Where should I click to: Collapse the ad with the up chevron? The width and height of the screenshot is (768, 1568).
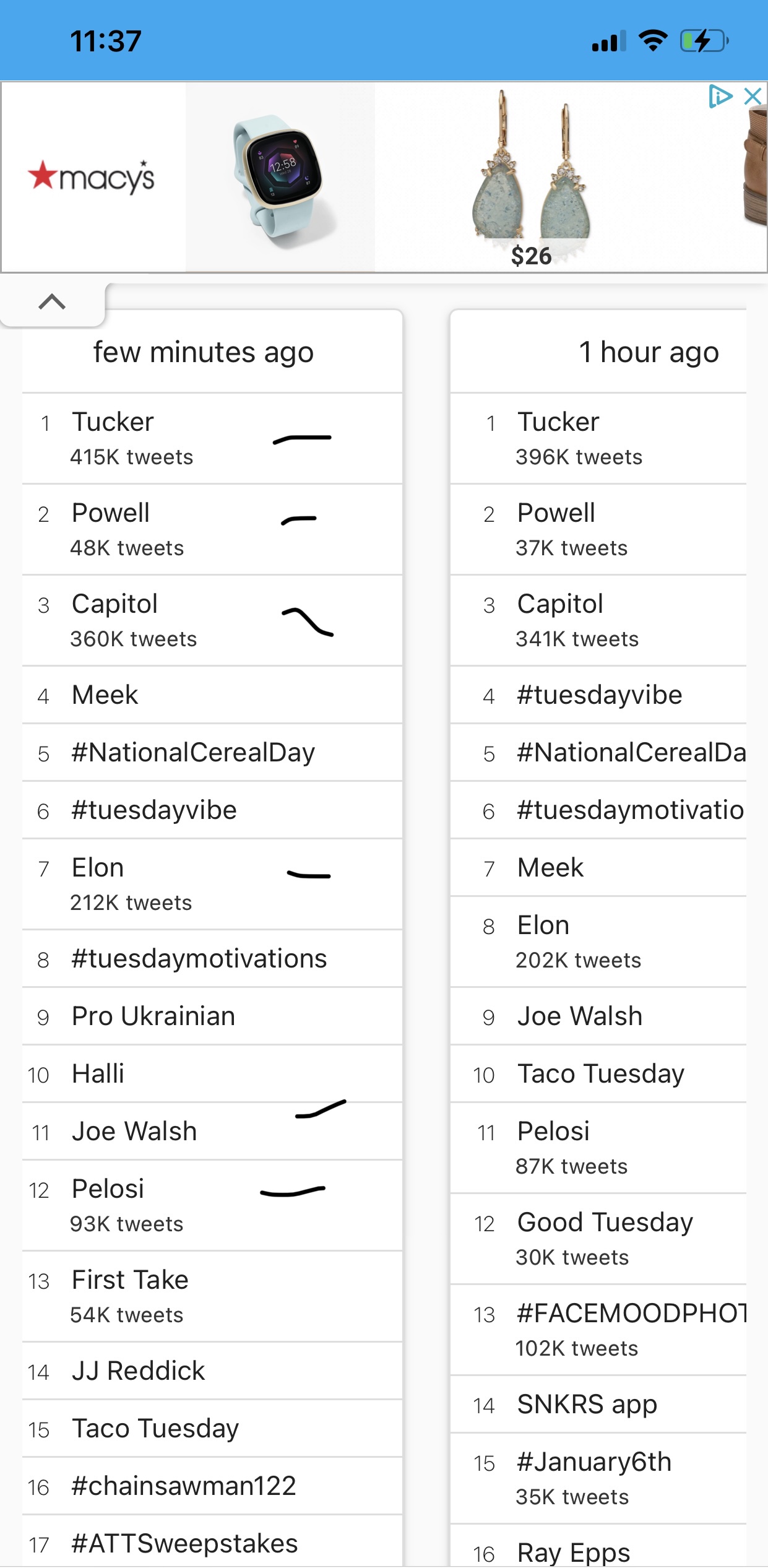[52, 302]
